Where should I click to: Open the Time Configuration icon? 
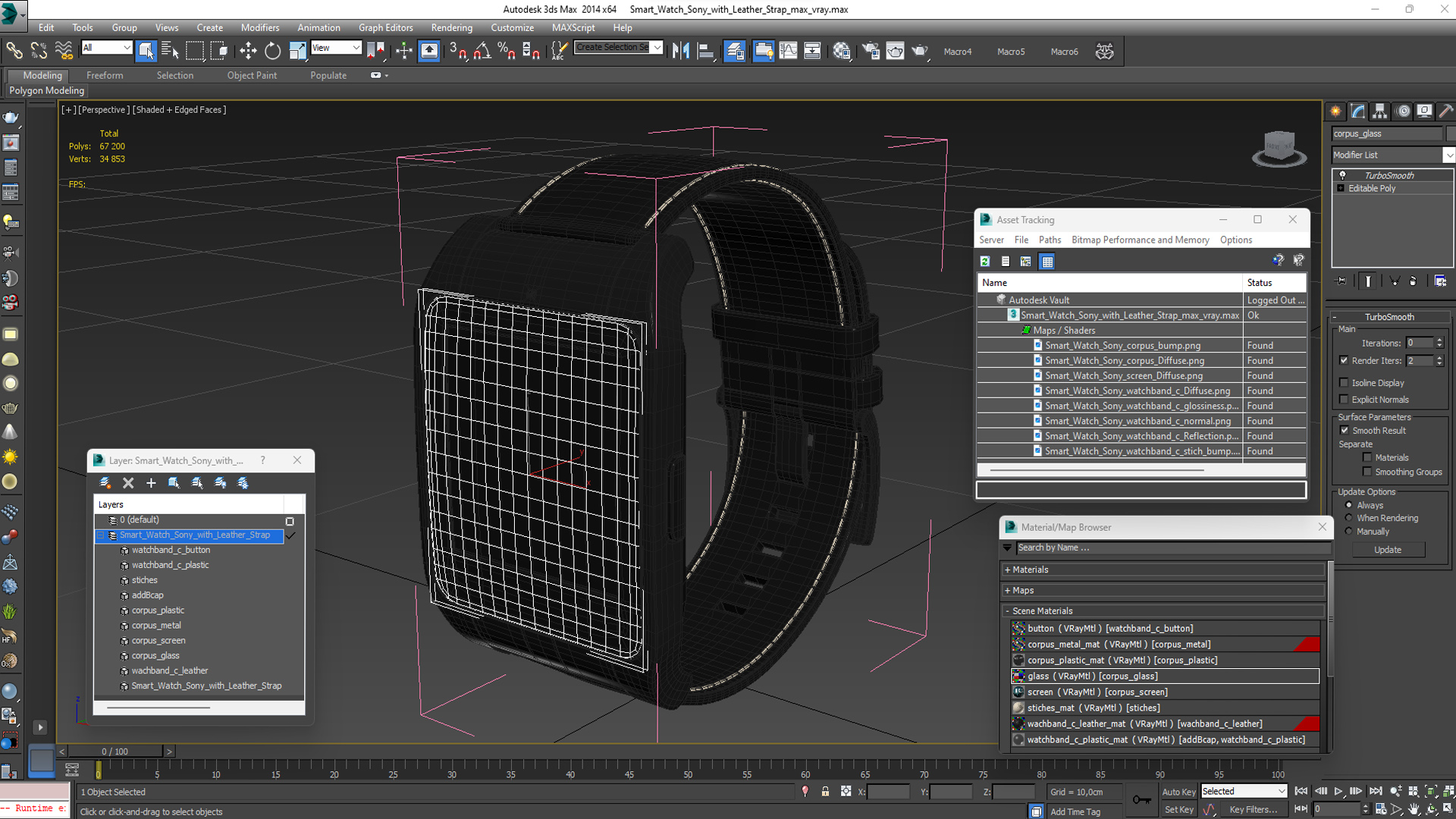[1381, 809]
